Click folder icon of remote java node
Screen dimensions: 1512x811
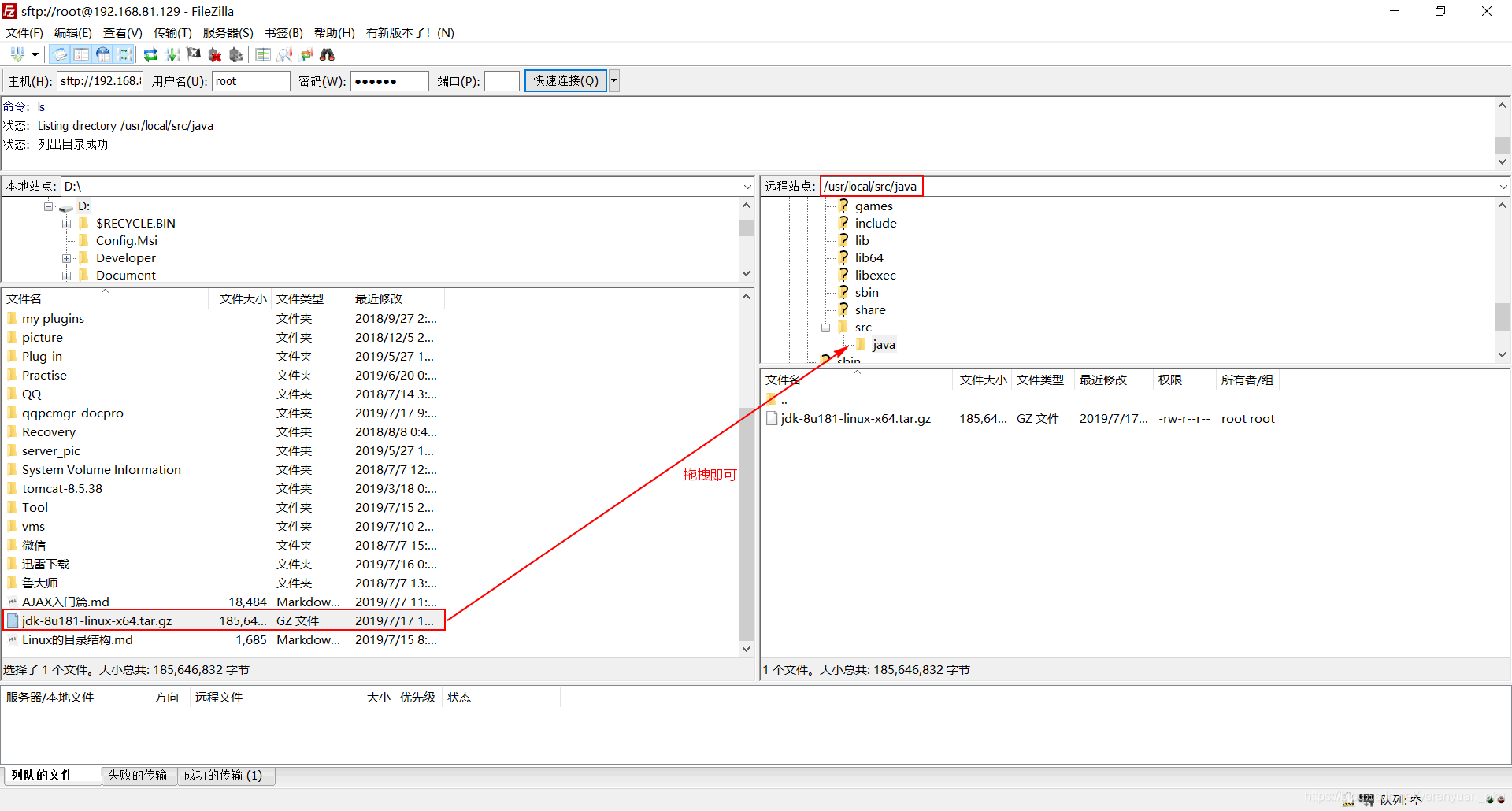tap(861, 344)
